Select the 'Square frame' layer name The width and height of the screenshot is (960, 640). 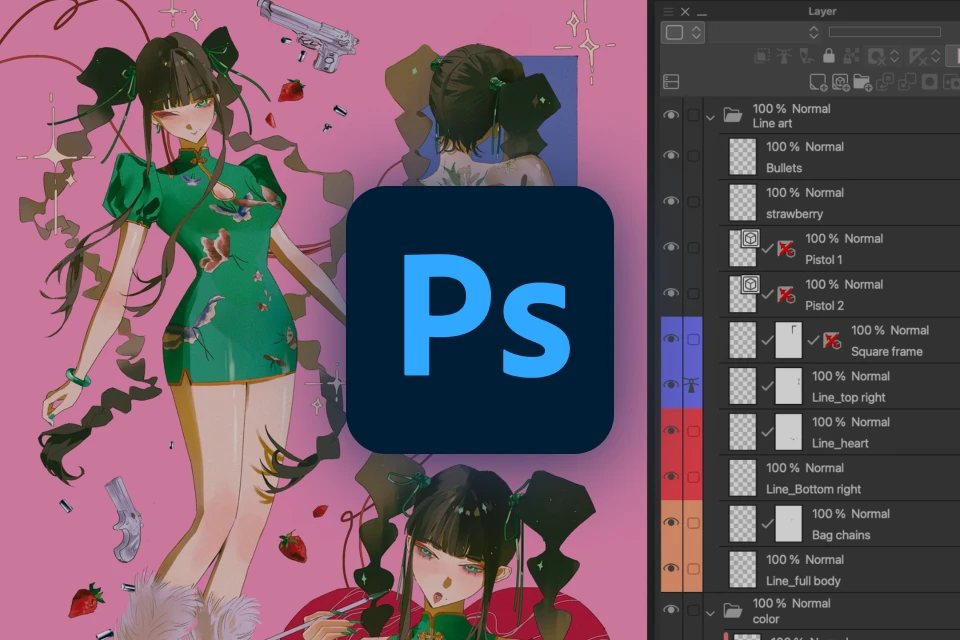(x=887, y=352)
